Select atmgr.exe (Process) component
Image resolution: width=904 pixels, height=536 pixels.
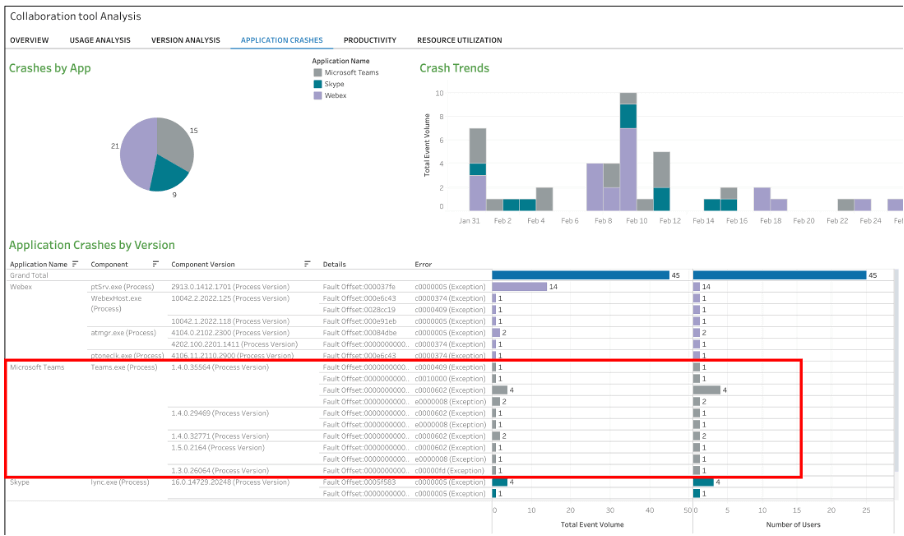pyautogui.click(x=123, y=333)
